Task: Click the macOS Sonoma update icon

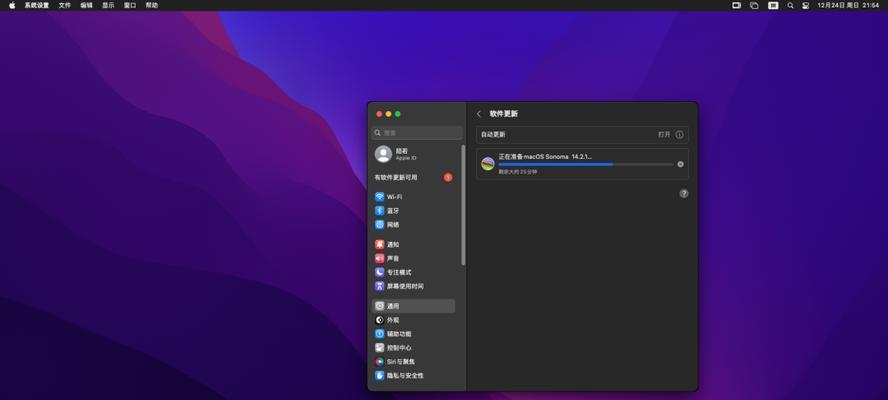Action: (488, 164)
